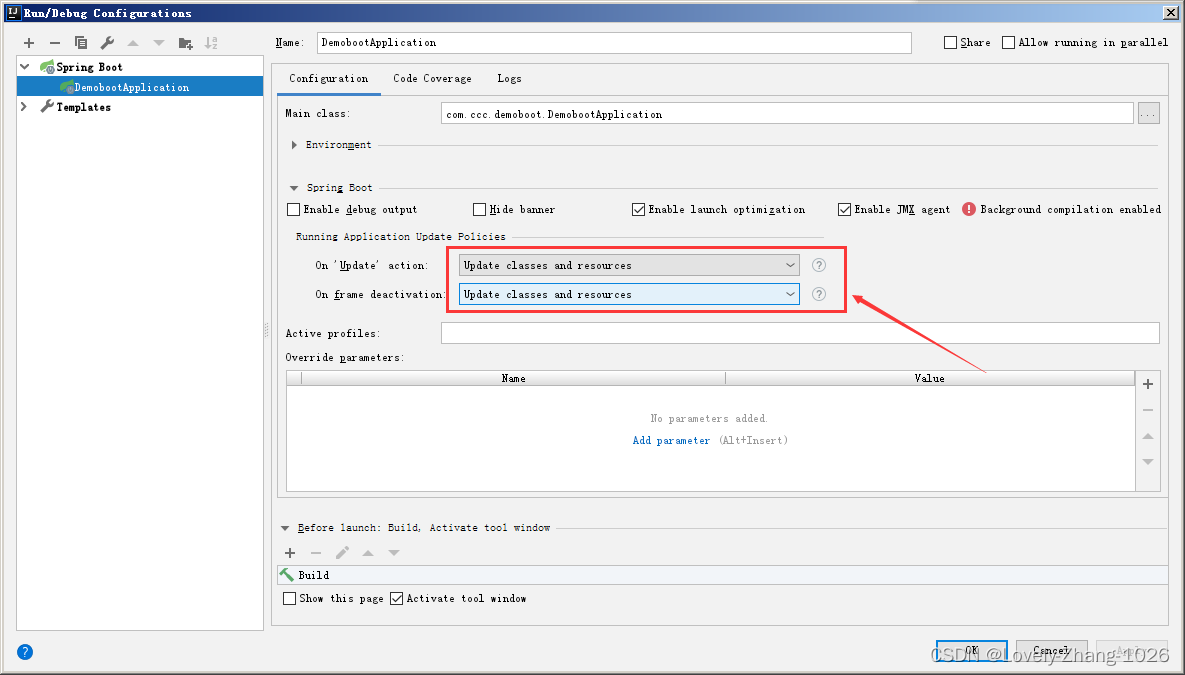The height and width of the screenshot is (675, 1185).
Task: Disable Enable launch optimization
Action: (x=639, y=209)
